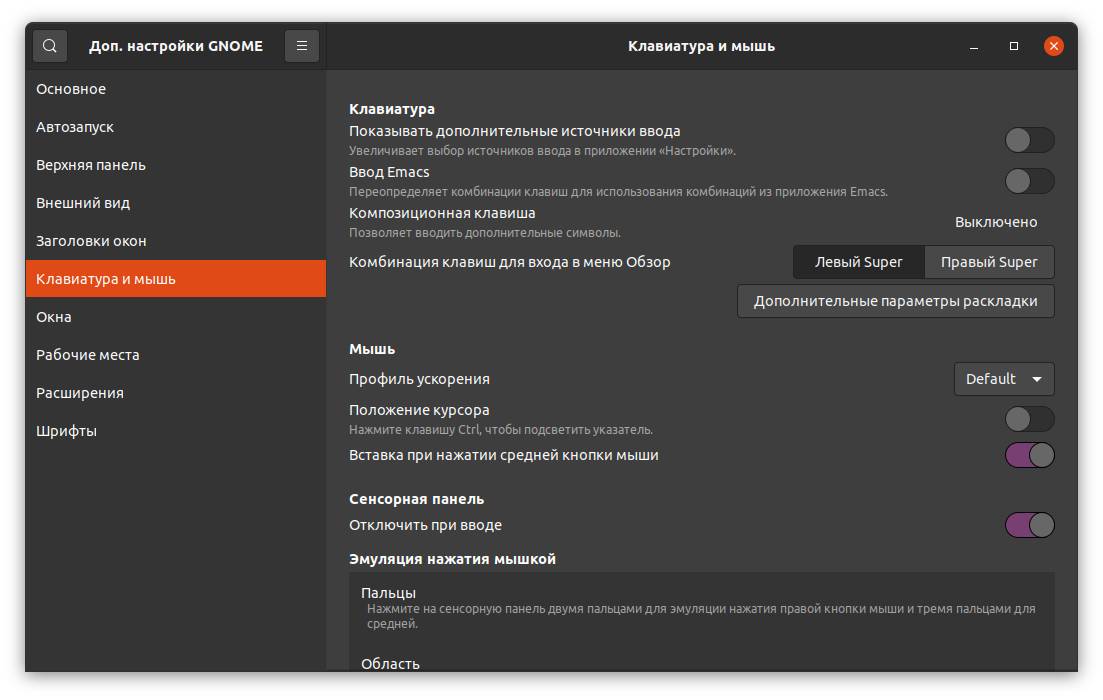Turn on the Emacs input switch
The height and width of the screenshot is (700, 1103).
pos(1029,181)
